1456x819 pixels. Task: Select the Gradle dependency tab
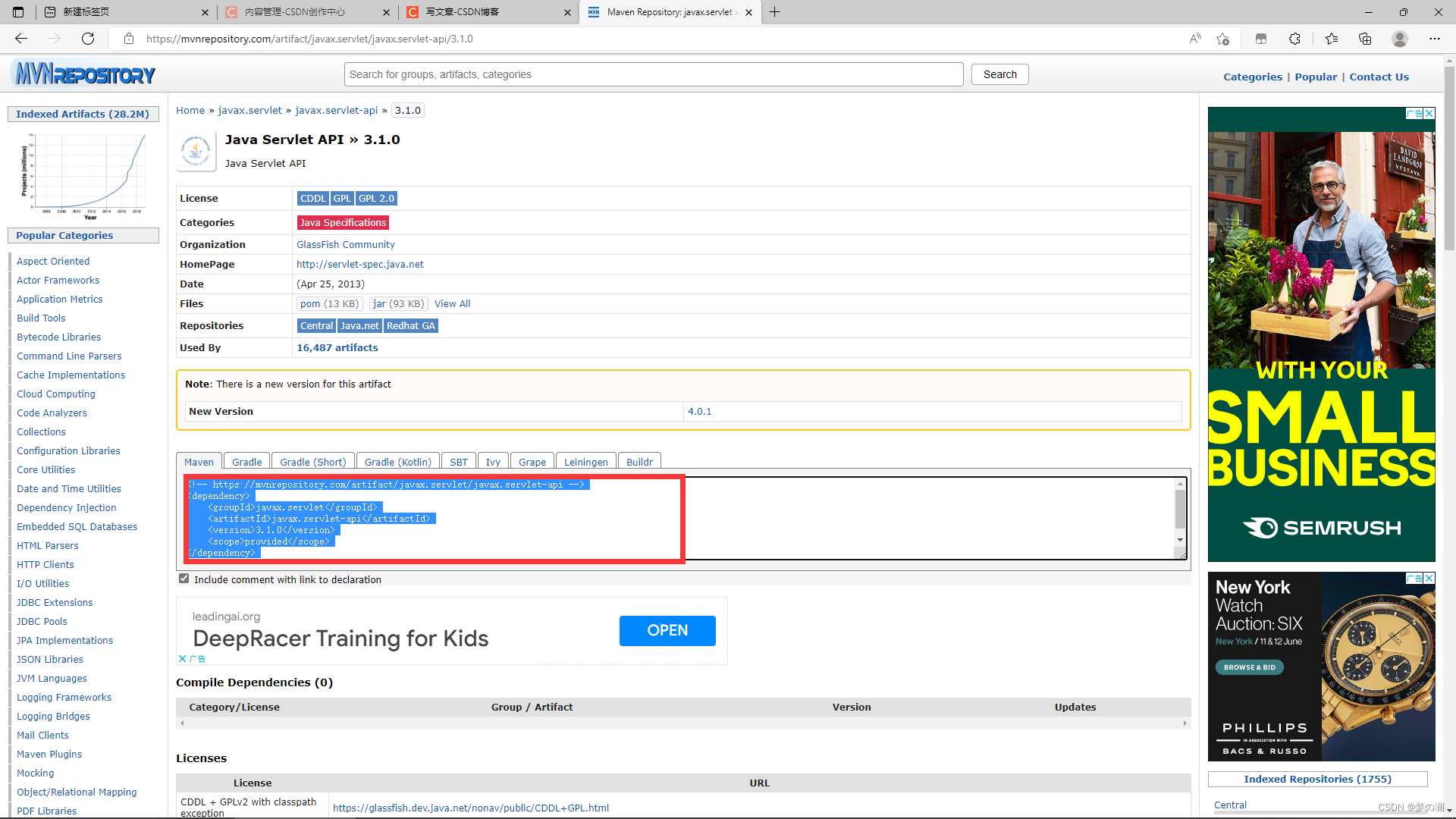247,462
